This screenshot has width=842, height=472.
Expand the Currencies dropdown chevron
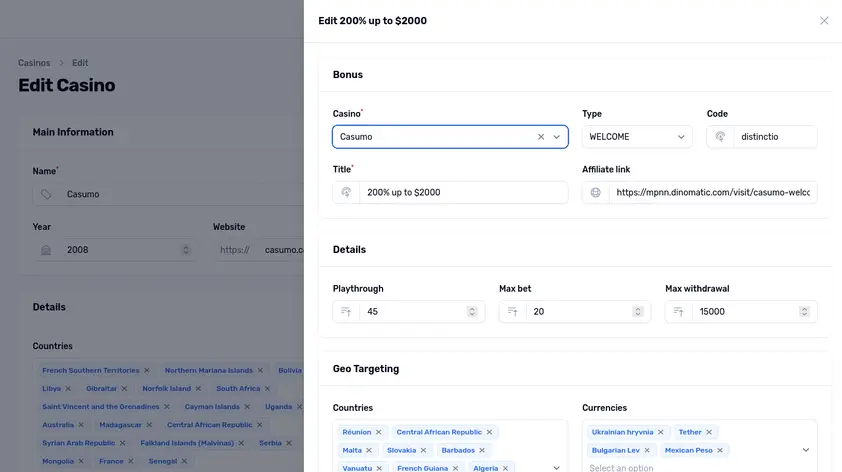coord(806,450)
